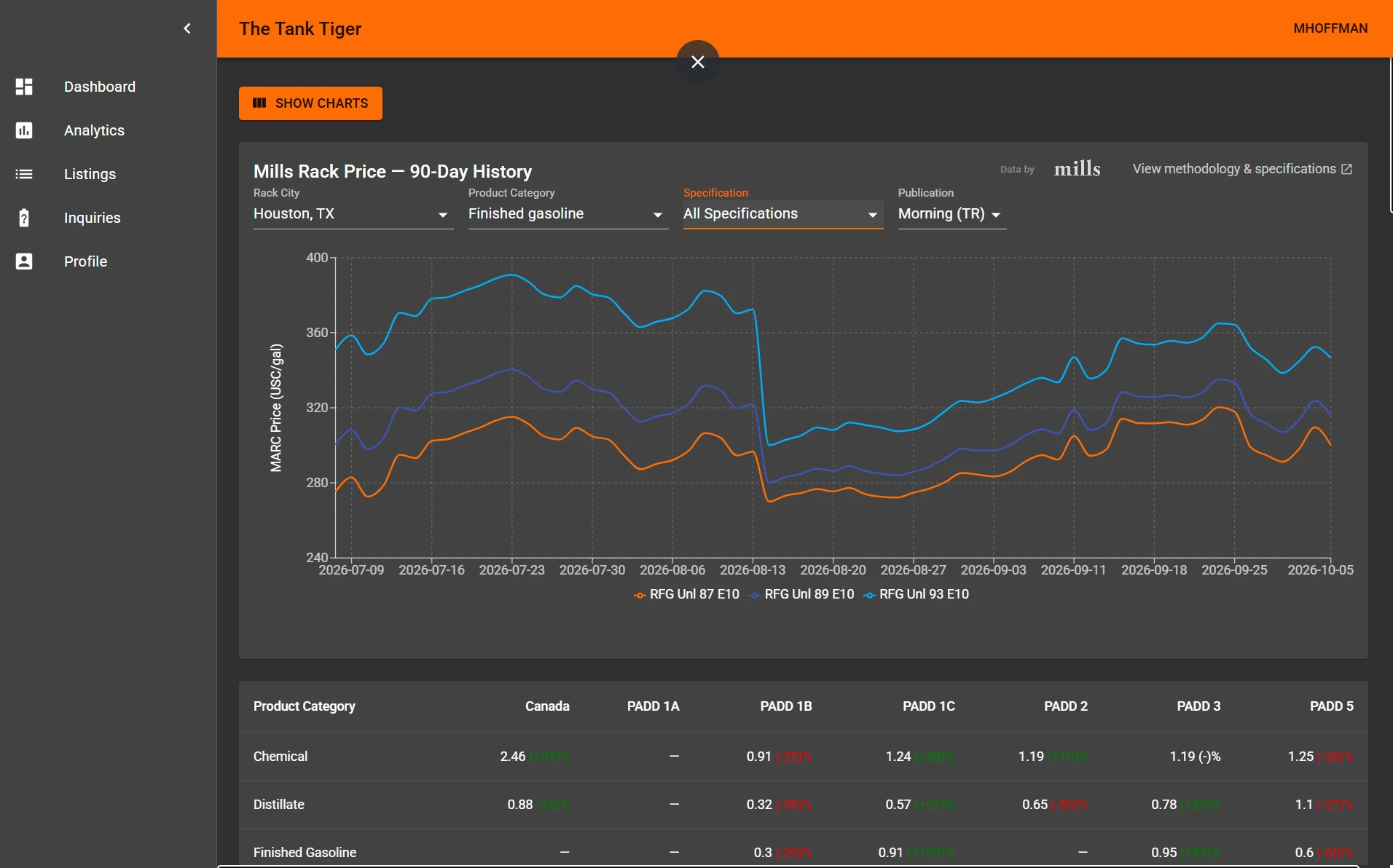Screen dimensions: 1393x868
Task: Navigate to Inquiries
Action: pyautogui.click(x=108, y=218)
